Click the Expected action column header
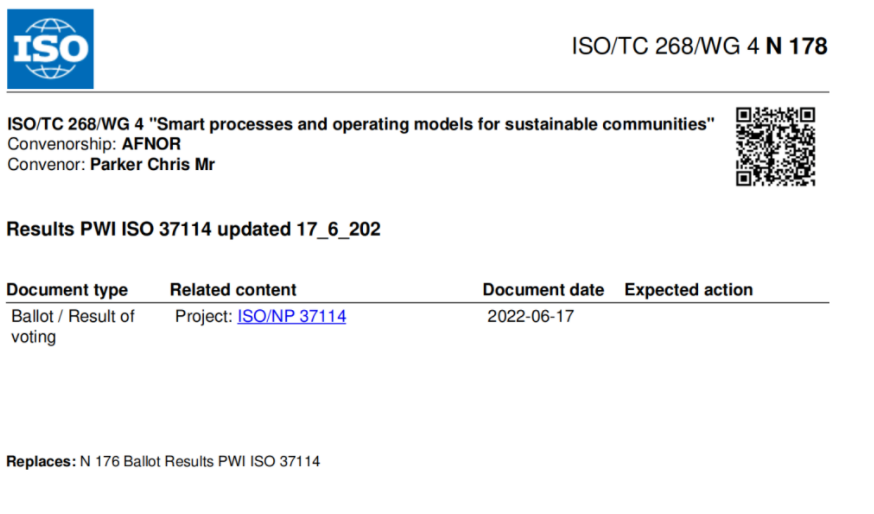The height and width of the screenshot is (514, 874). 688,290
